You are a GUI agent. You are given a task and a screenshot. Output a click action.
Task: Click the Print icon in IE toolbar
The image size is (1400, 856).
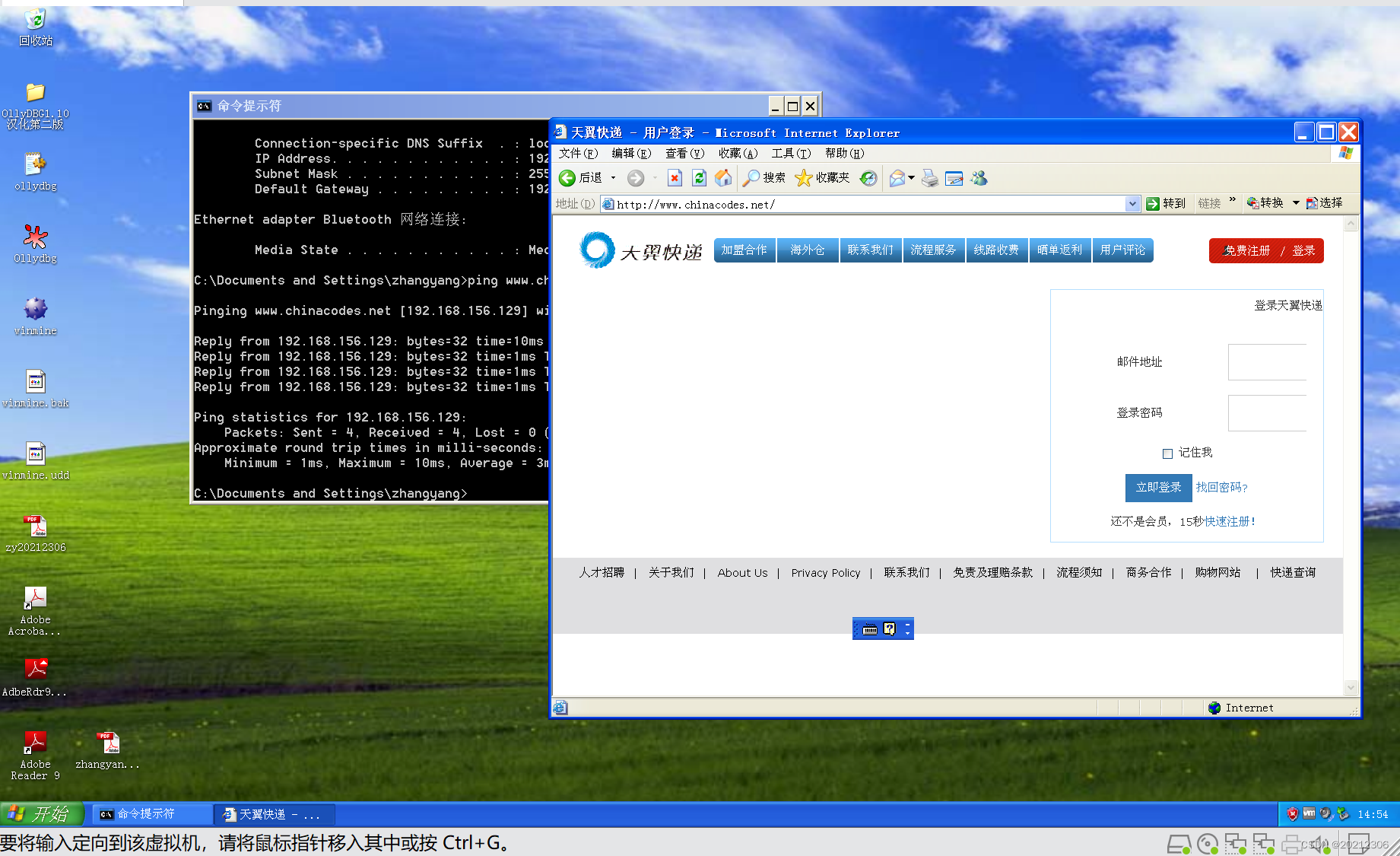click(929, 178)
